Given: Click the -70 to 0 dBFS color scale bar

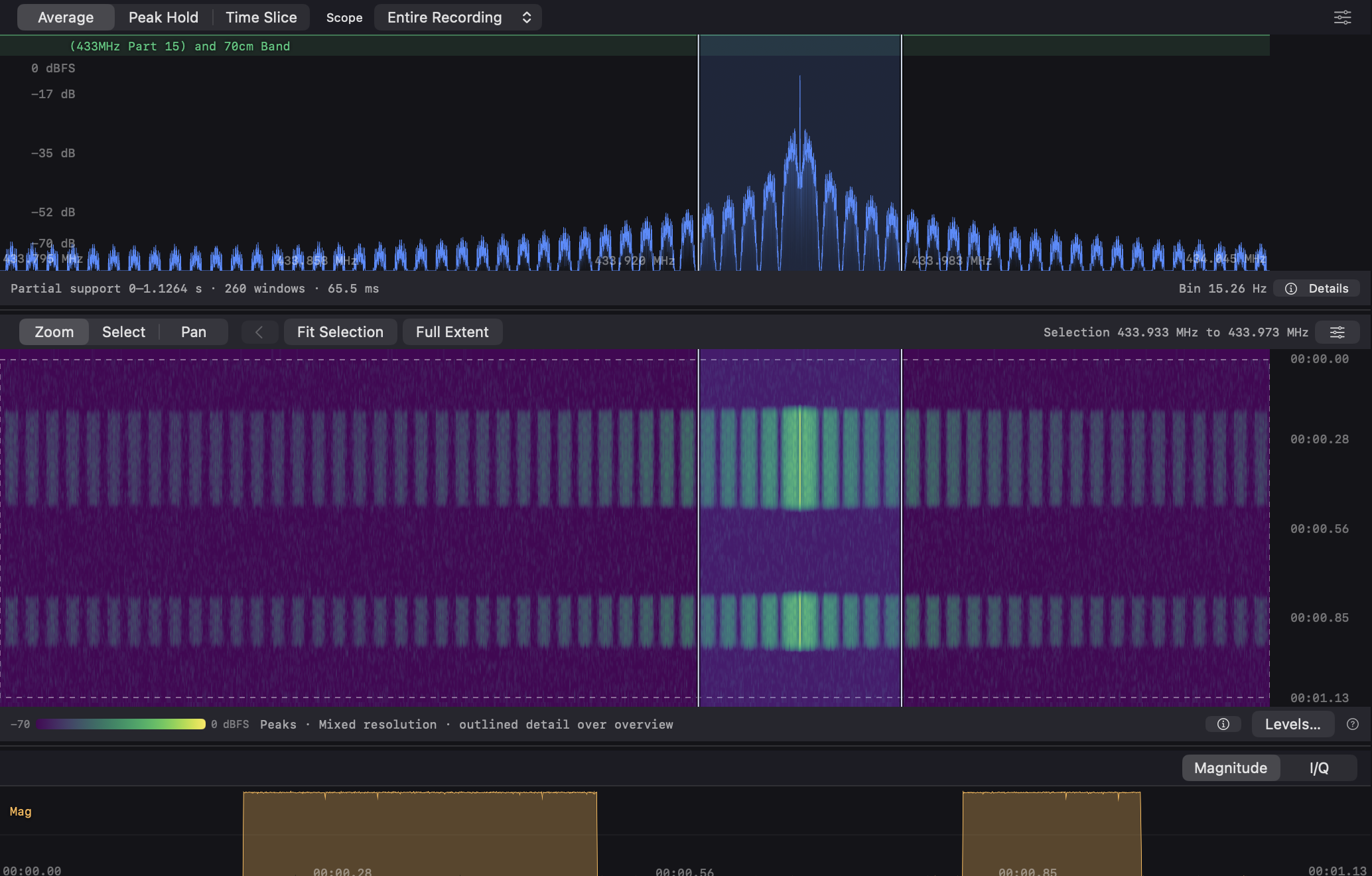Looking at the screenshot, I should [120, 724].
